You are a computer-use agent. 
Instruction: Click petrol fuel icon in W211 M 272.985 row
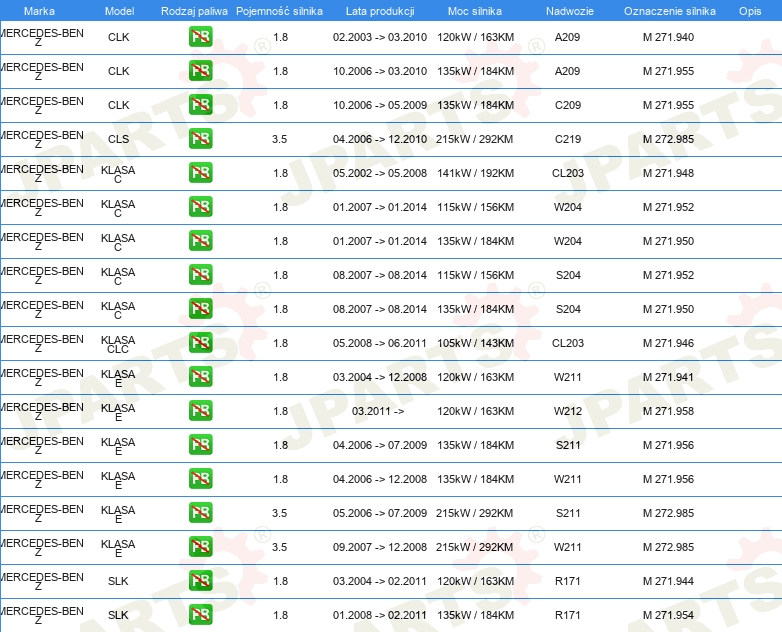200,547
